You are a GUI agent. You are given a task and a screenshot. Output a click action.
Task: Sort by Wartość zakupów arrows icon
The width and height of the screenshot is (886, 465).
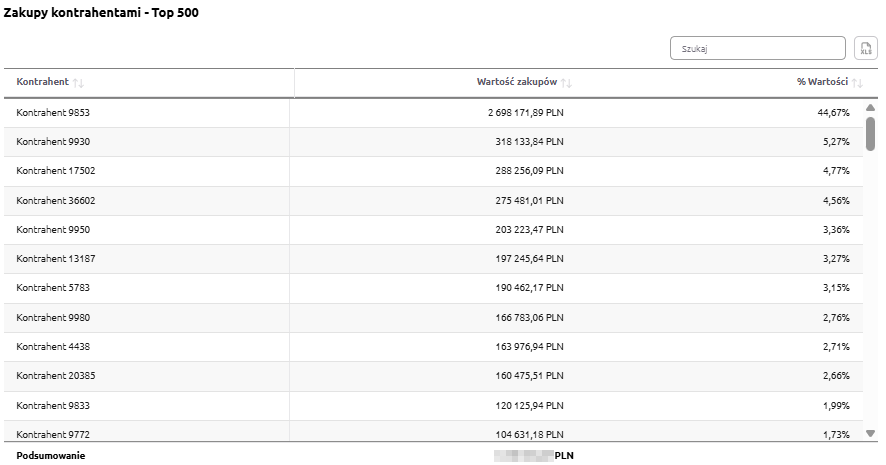tap(566, 83)
